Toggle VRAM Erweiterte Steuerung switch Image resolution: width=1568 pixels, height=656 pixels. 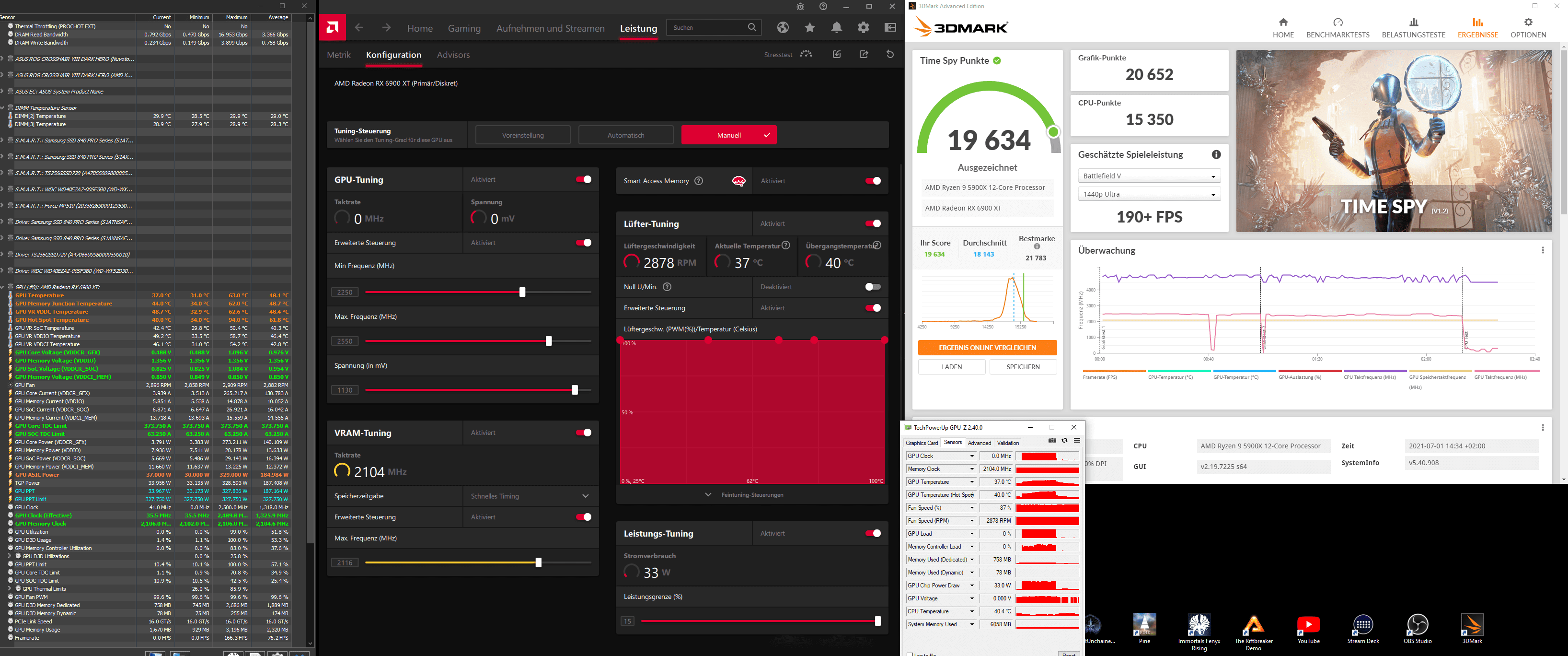(x=583, y=517)
